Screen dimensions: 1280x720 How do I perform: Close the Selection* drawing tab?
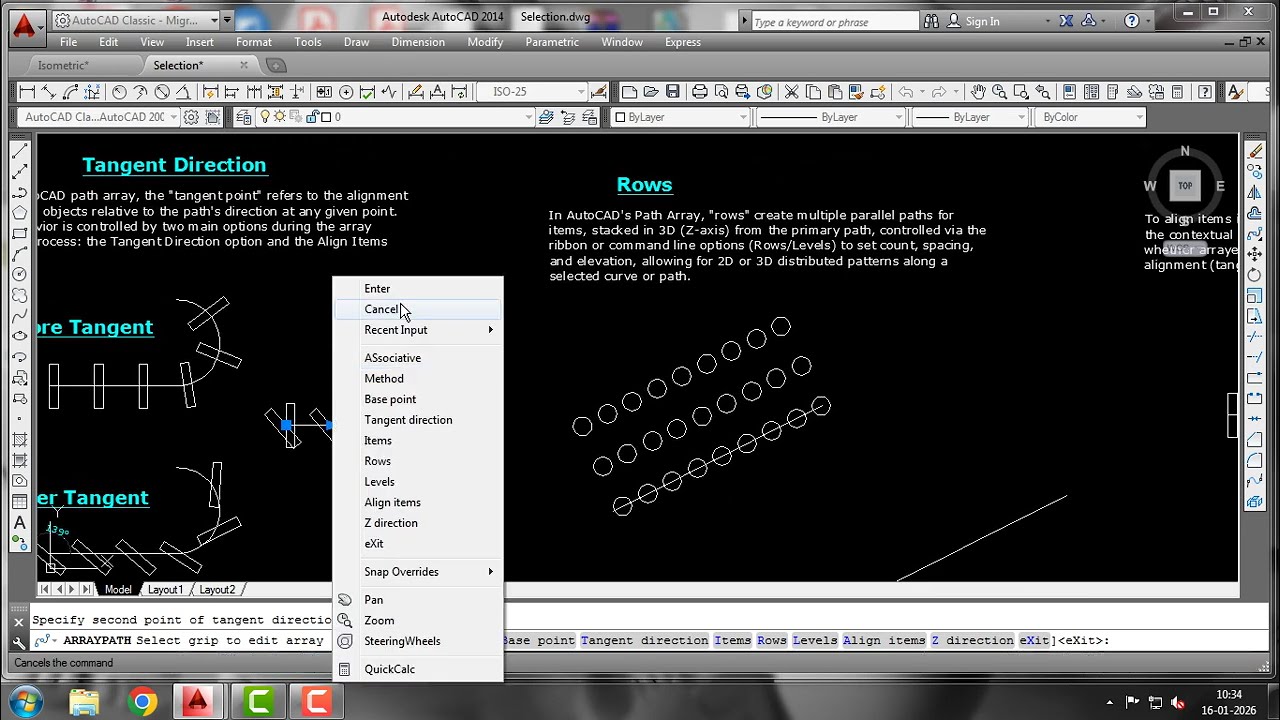point(243,65)
